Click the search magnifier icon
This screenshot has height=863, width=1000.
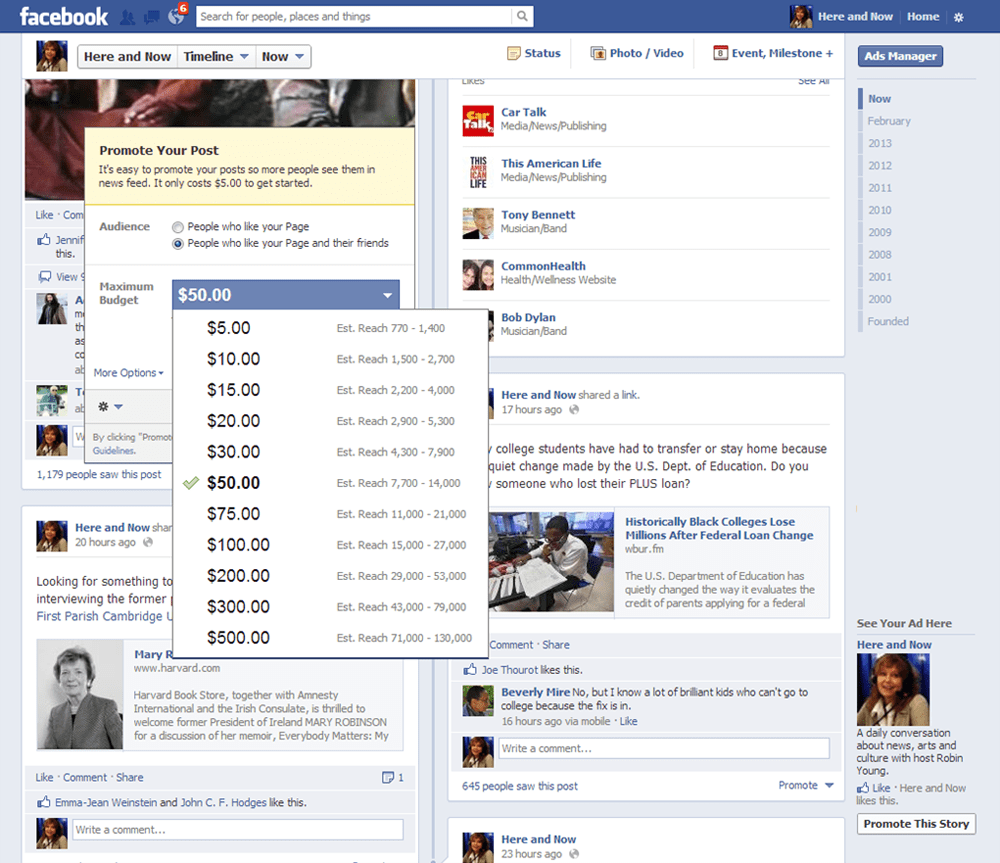pos(521,16)
